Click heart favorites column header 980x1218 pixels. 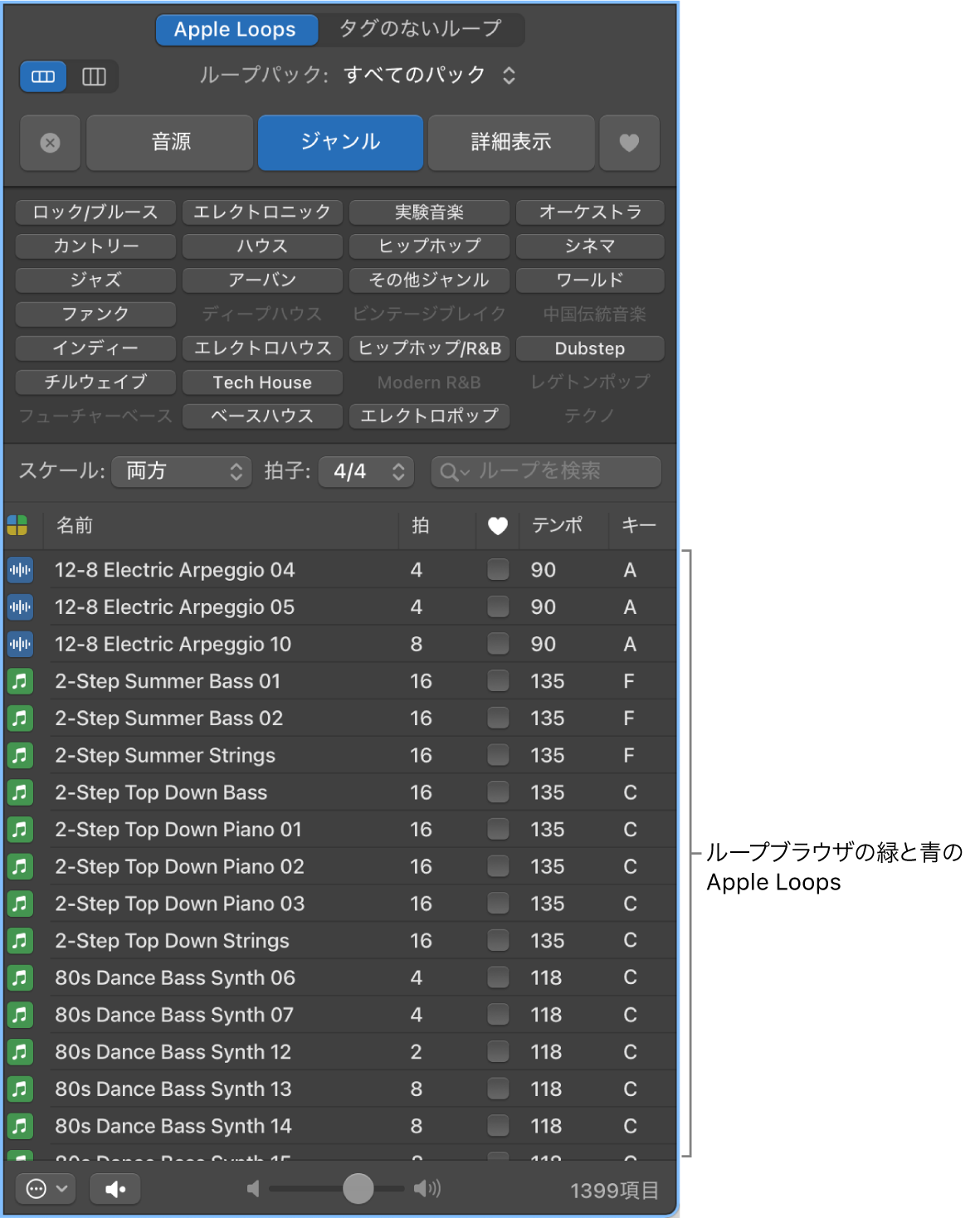[x=497, y=525]
